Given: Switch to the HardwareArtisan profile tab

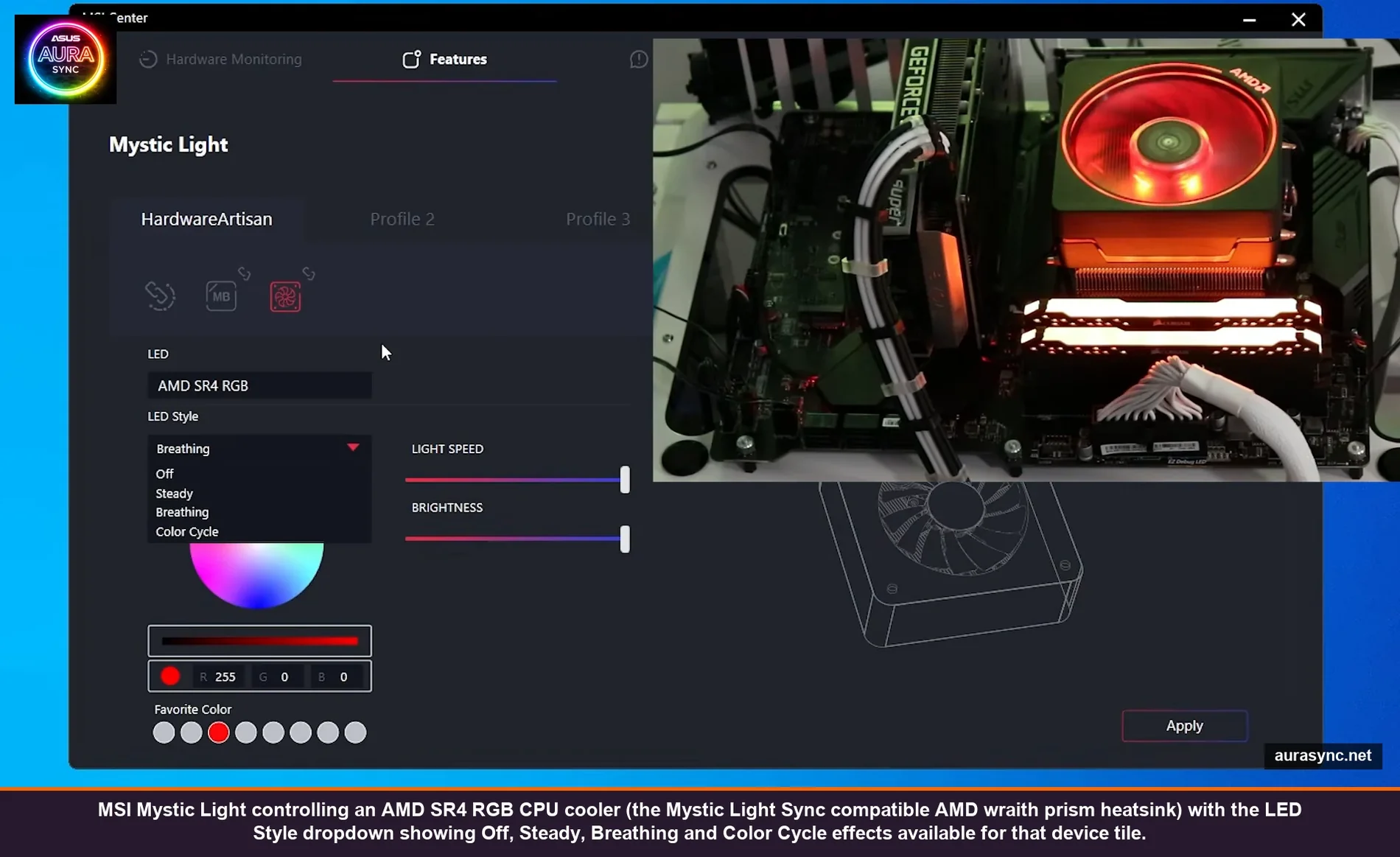Looking at the screenshot, I should 207,219.
